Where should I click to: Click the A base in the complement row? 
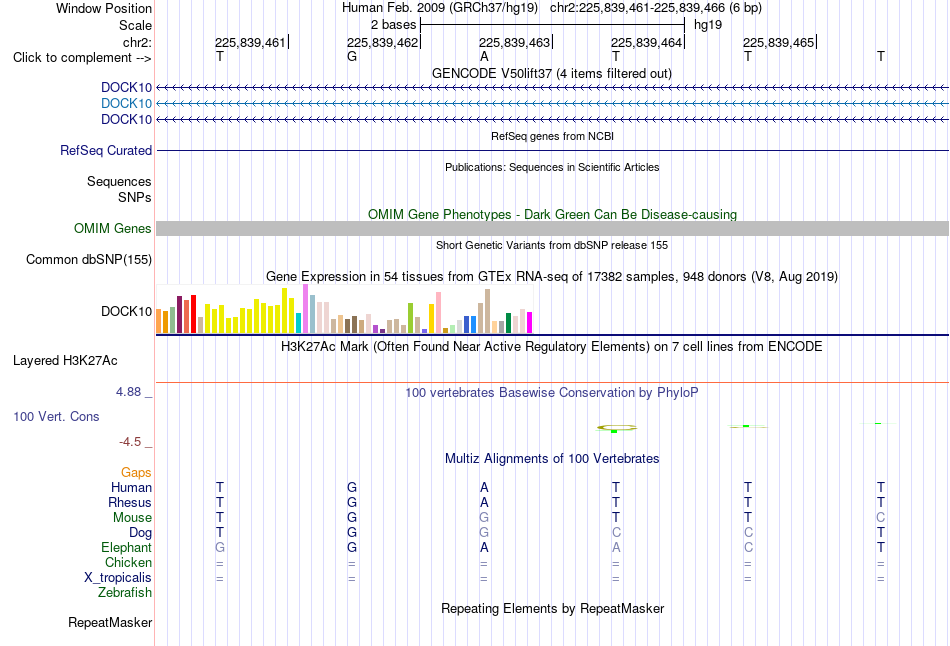pos(484,57)
